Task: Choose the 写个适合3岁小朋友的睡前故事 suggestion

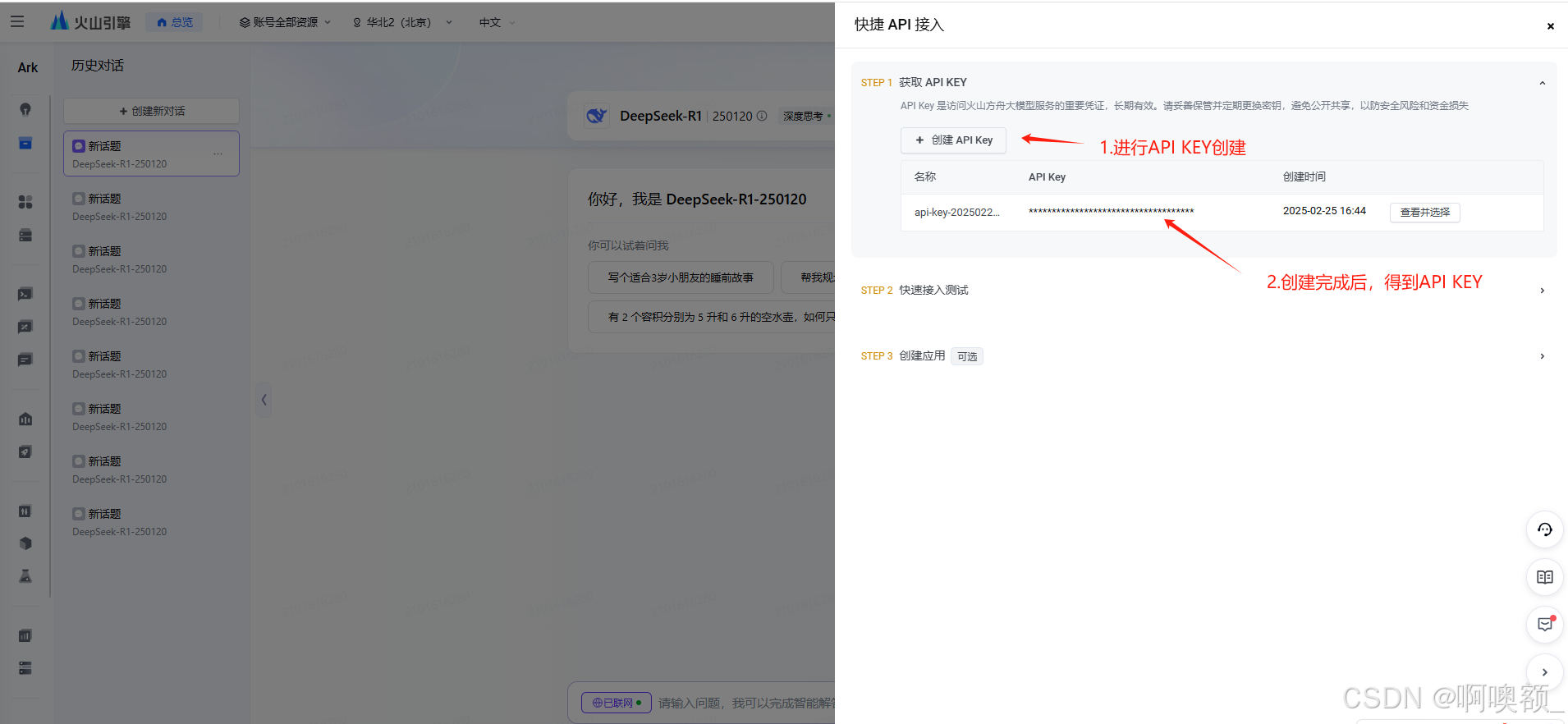Action: [x=681, y=277]
